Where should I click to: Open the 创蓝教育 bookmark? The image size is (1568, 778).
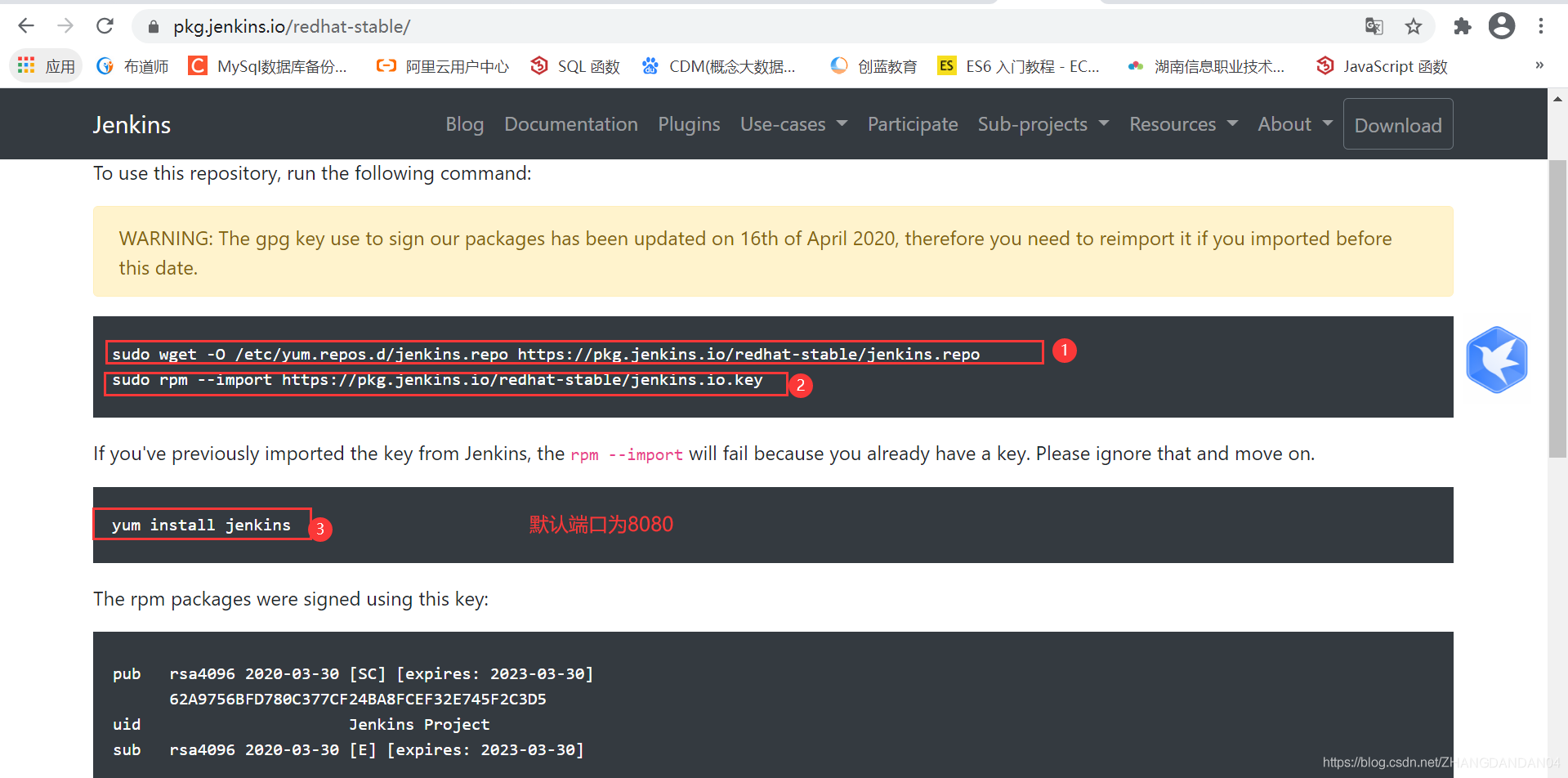873,66
